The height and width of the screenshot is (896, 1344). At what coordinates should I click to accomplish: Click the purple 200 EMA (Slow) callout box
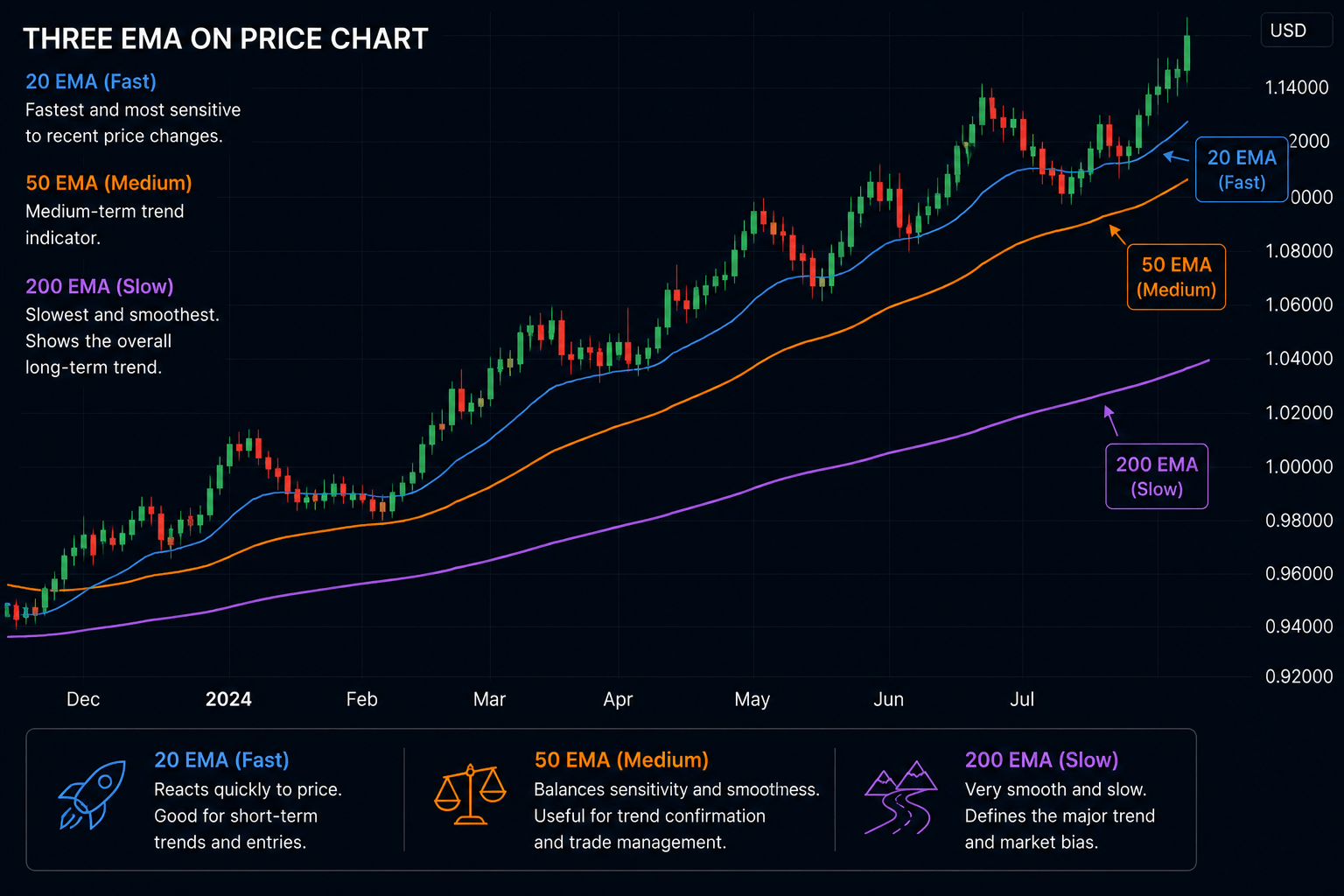click(1157, 476)
